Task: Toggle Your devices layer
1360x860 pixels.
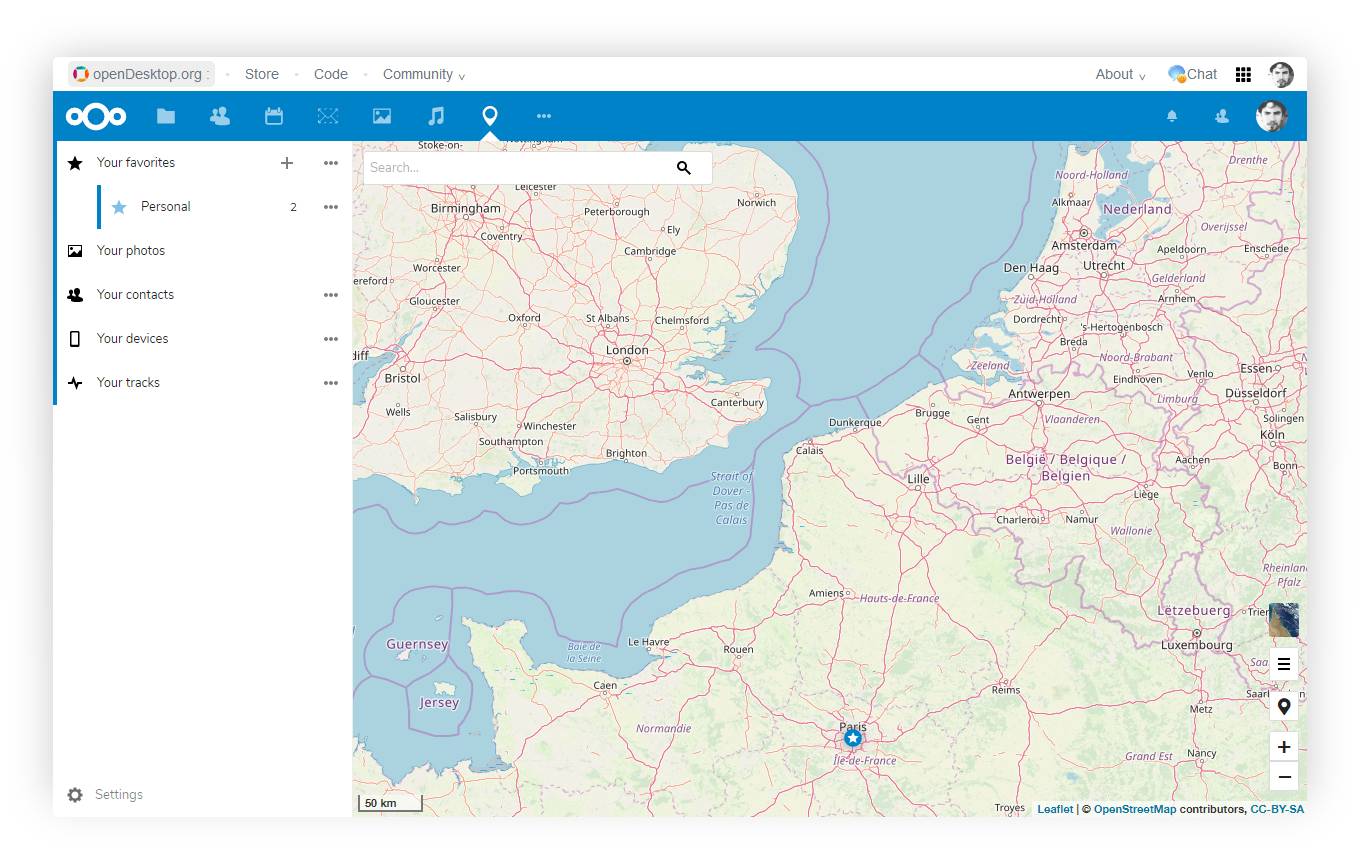Action: 133,339
